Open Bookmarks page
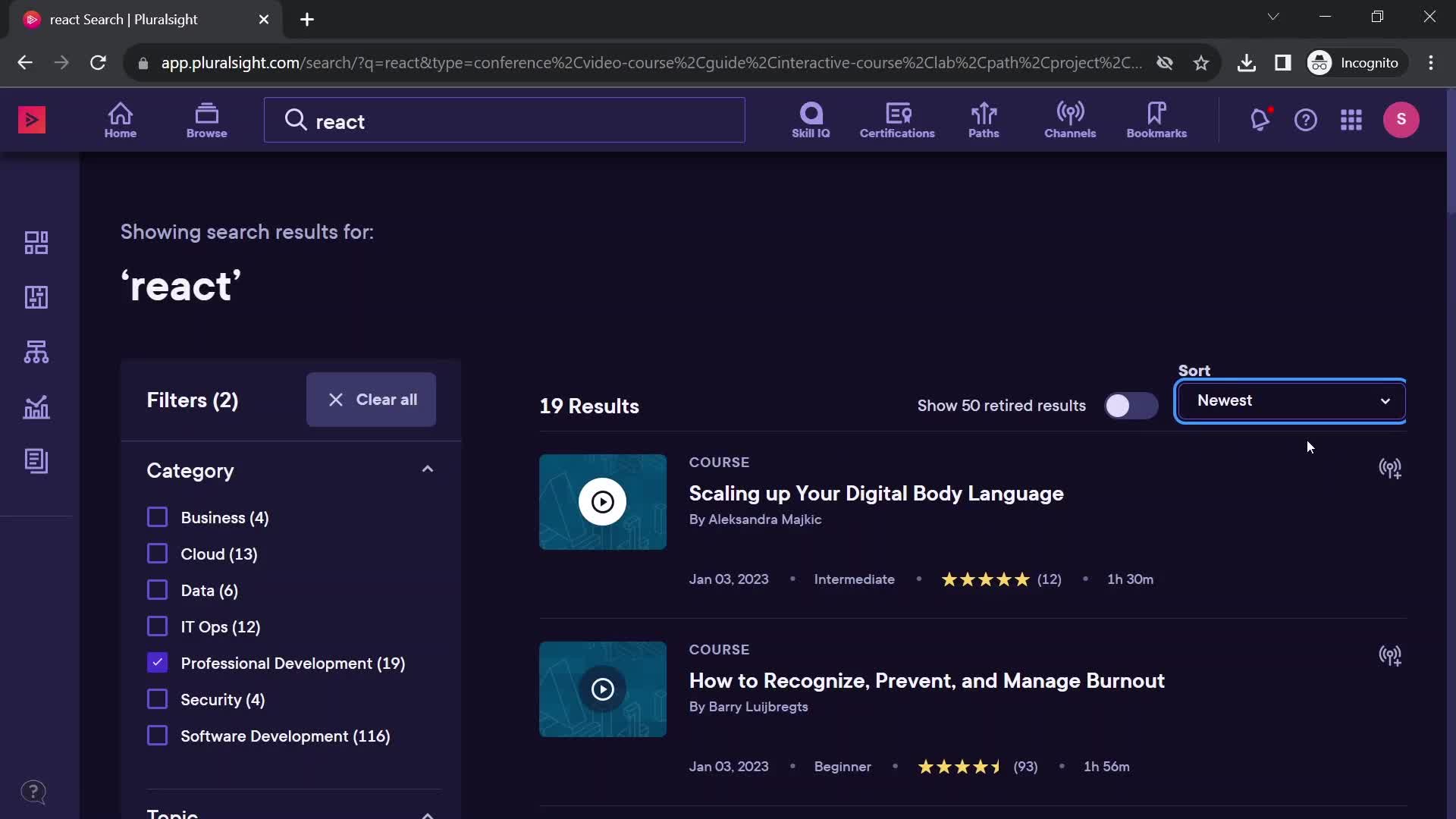The image size is (1456, 819). [x=1156, y=120]
